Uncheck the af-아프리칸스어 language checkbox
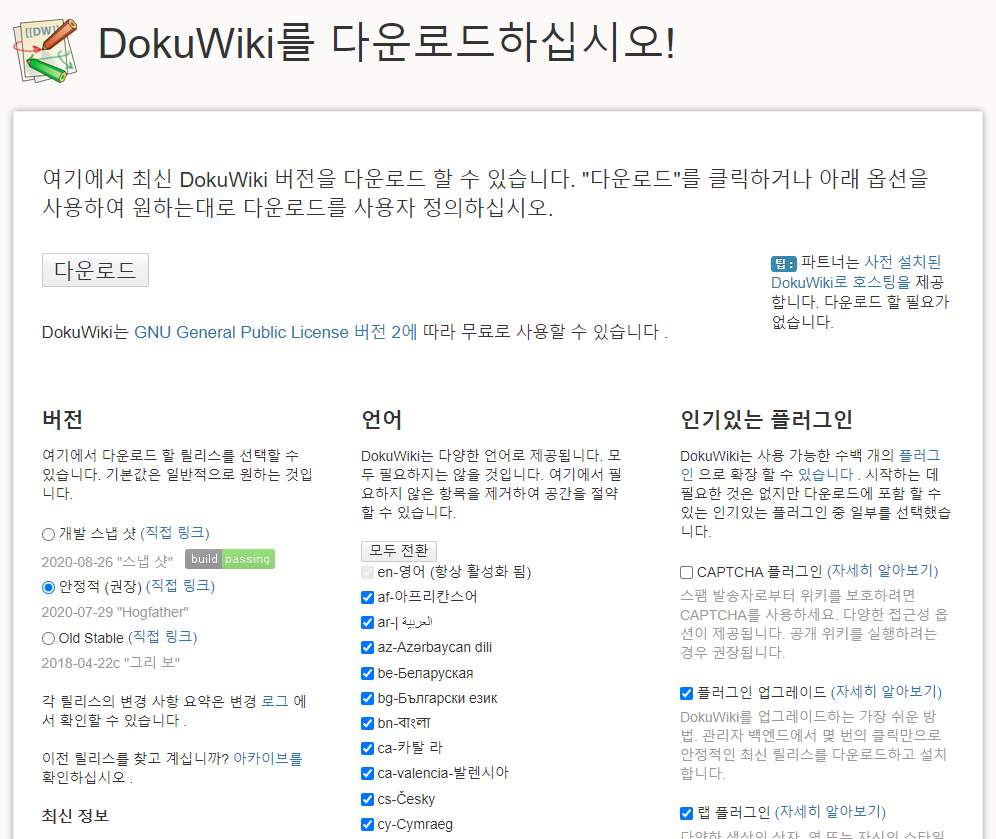This screenshot has height=839, width=996. click(x=367, y=597)
